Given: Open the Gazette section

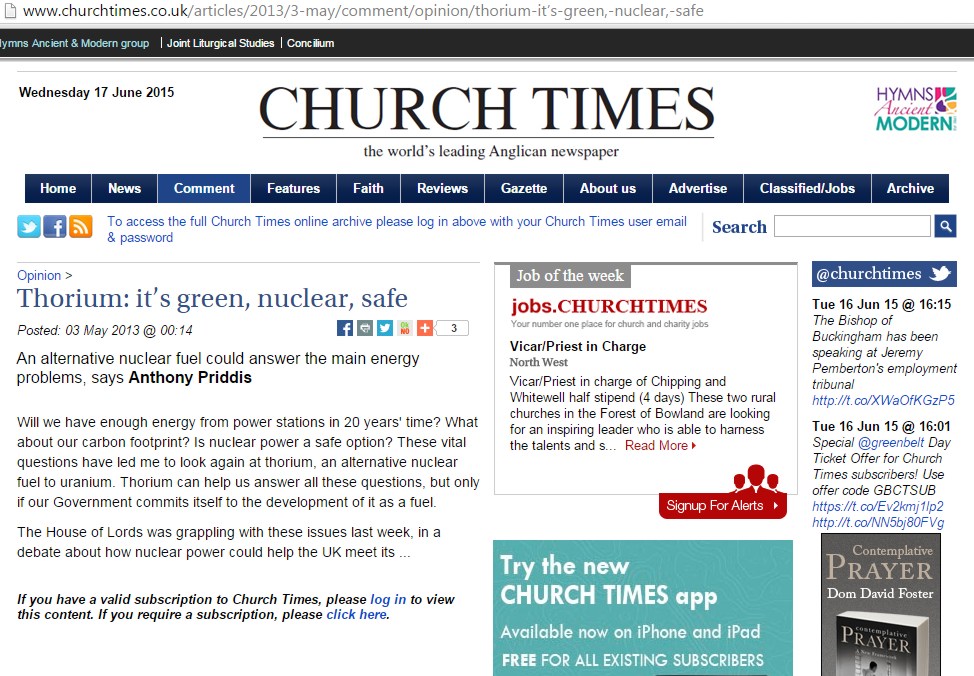Looking at the screenshot, I should [524, 188].
